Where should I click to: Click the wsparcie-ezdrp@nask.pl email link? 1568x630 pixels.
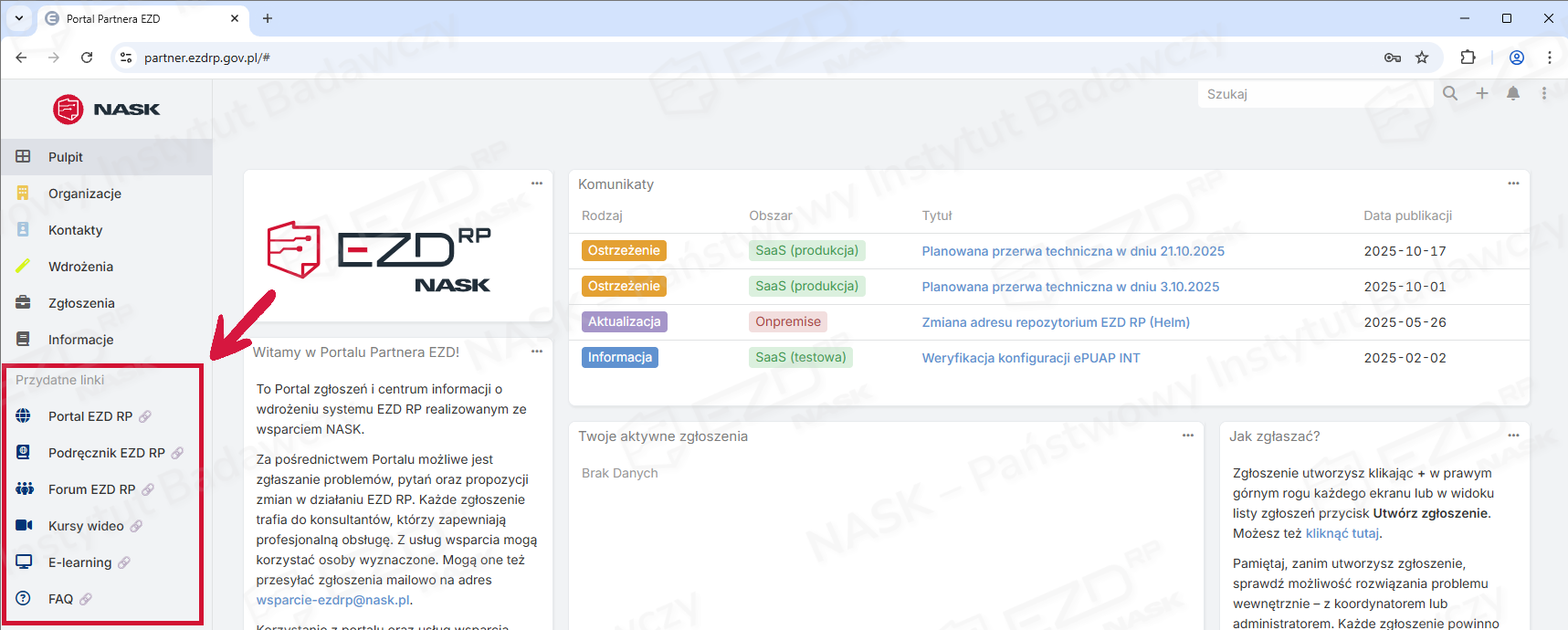(x=332, y=600)
